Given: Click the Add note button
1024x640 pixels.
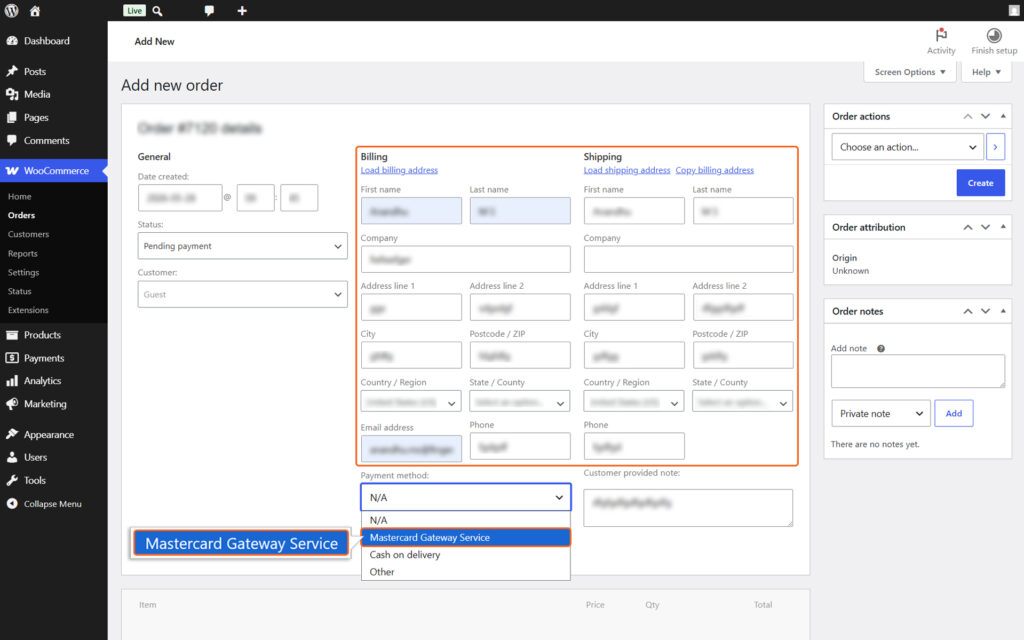Looking at the screenshot, I should click(953, 413).
